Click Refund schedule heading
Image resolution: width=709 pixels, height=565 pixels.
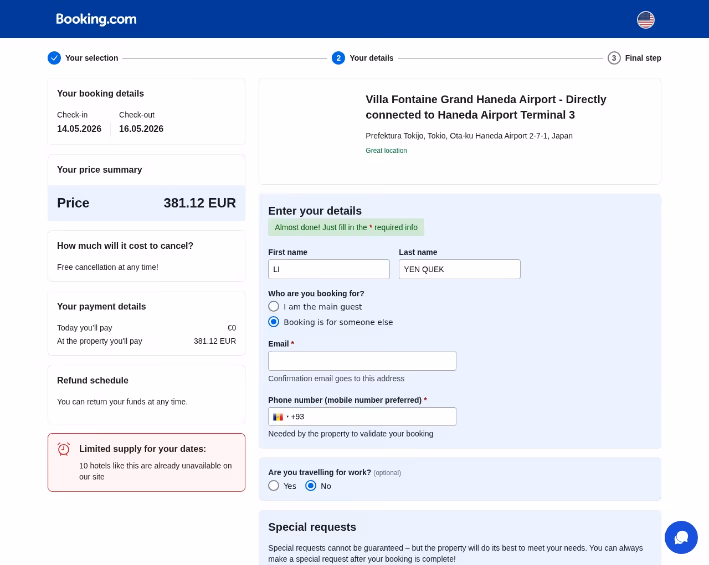pyautogui.click(x=93, y=381)
